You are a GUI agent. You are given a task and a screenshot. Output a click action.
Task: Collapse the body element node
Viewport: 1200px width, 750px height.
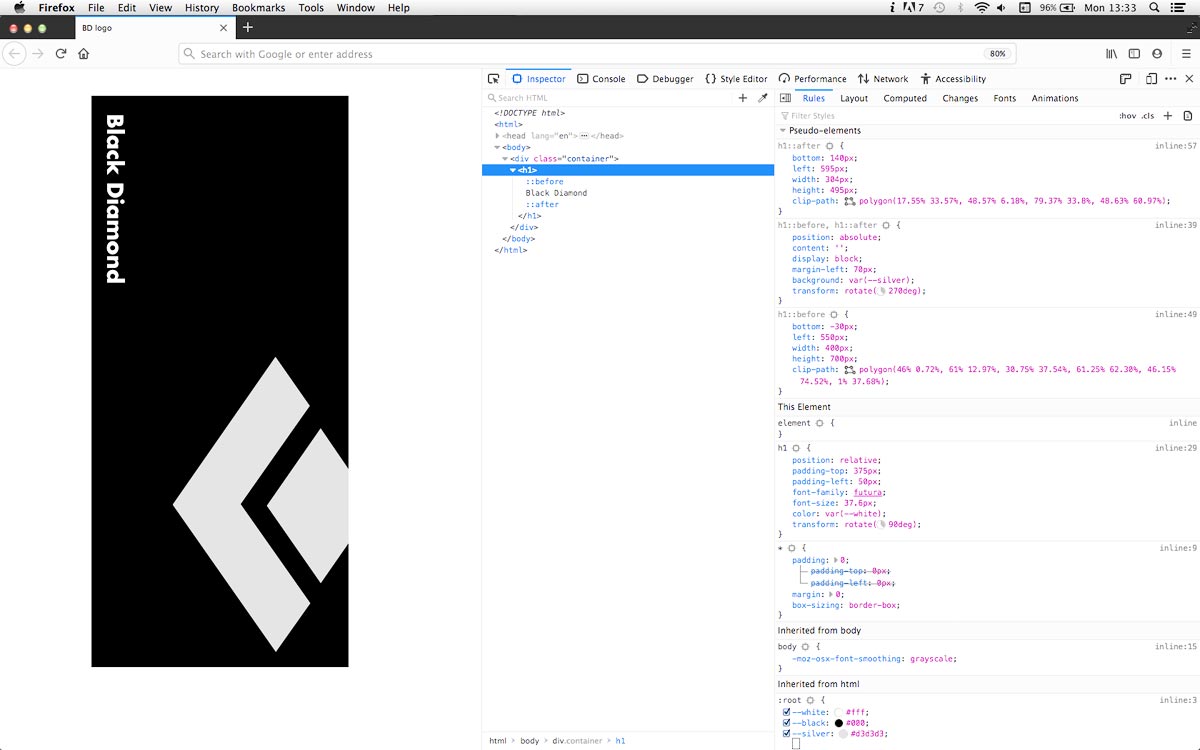point(497,148)
